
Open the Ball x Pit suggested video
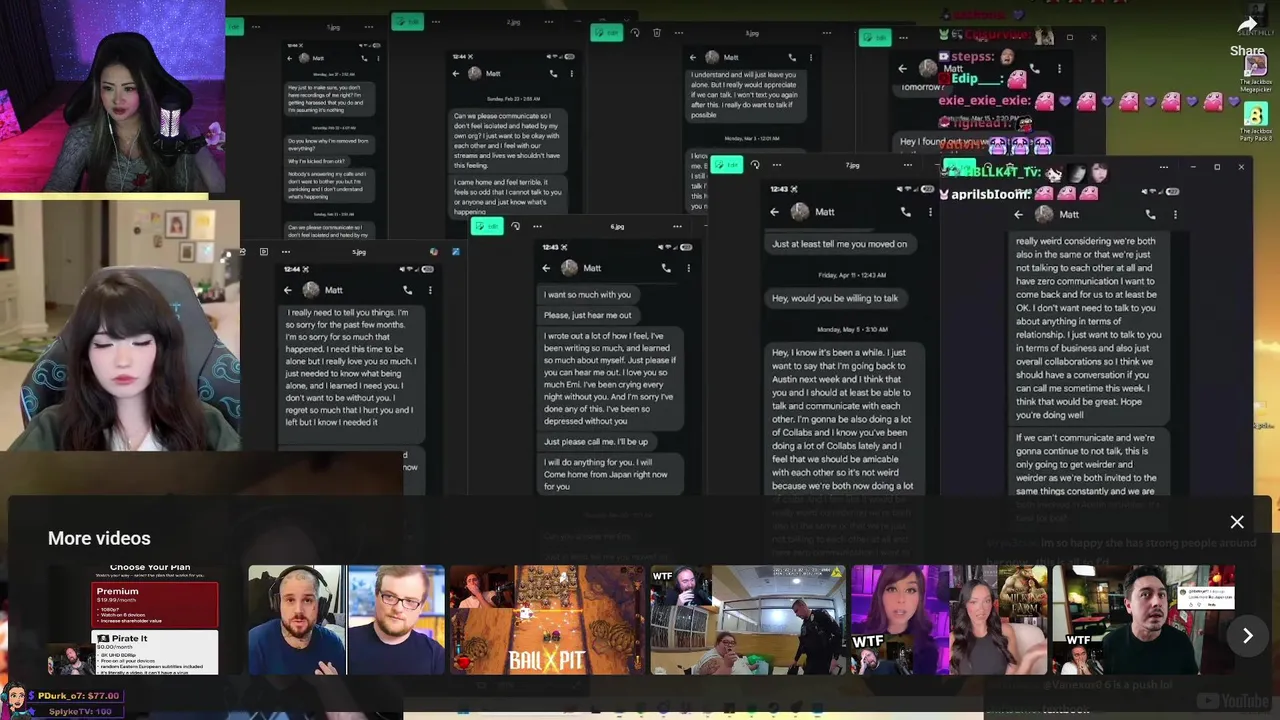[x=547, y=620]
